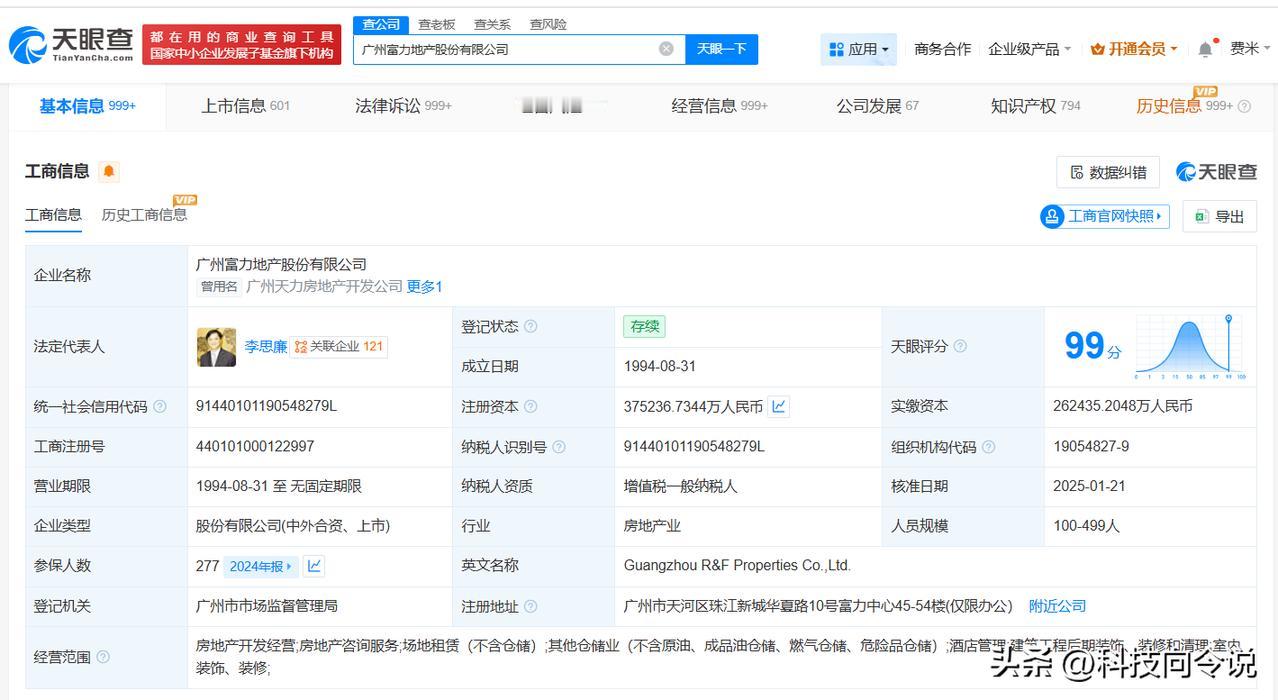Image resolution: width=1278 pixels, height=700 pixels.
Task: Open the 应用 dropdown menu
Action: click(x=859, y=49)
